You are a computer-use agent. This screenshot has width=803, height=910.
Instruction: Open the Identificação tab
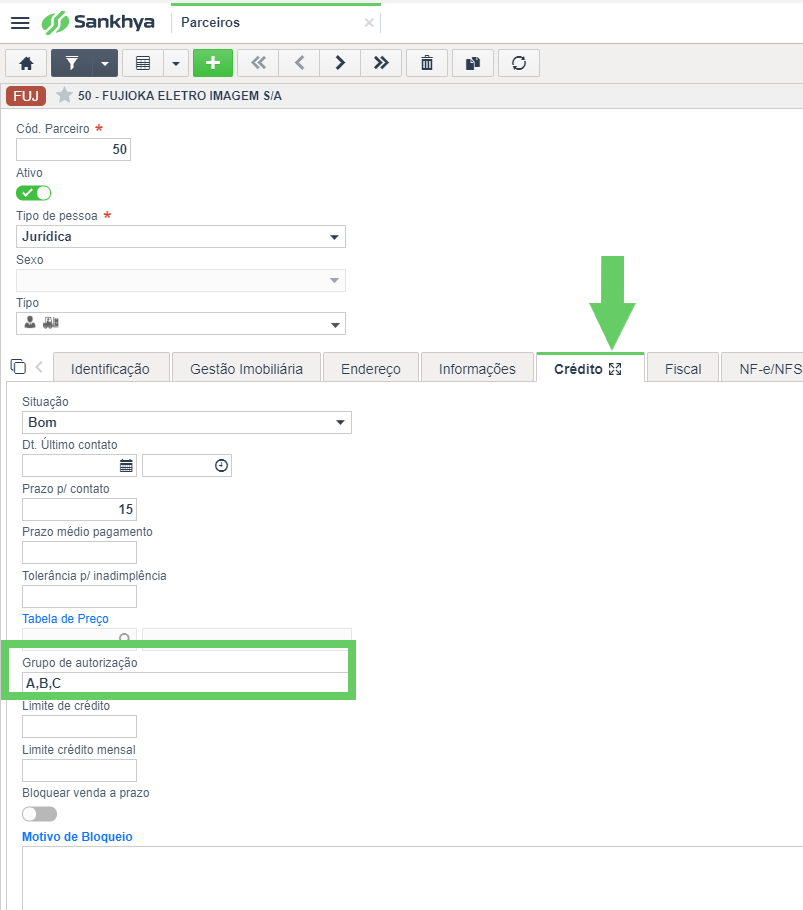click(x=111, y=369)
